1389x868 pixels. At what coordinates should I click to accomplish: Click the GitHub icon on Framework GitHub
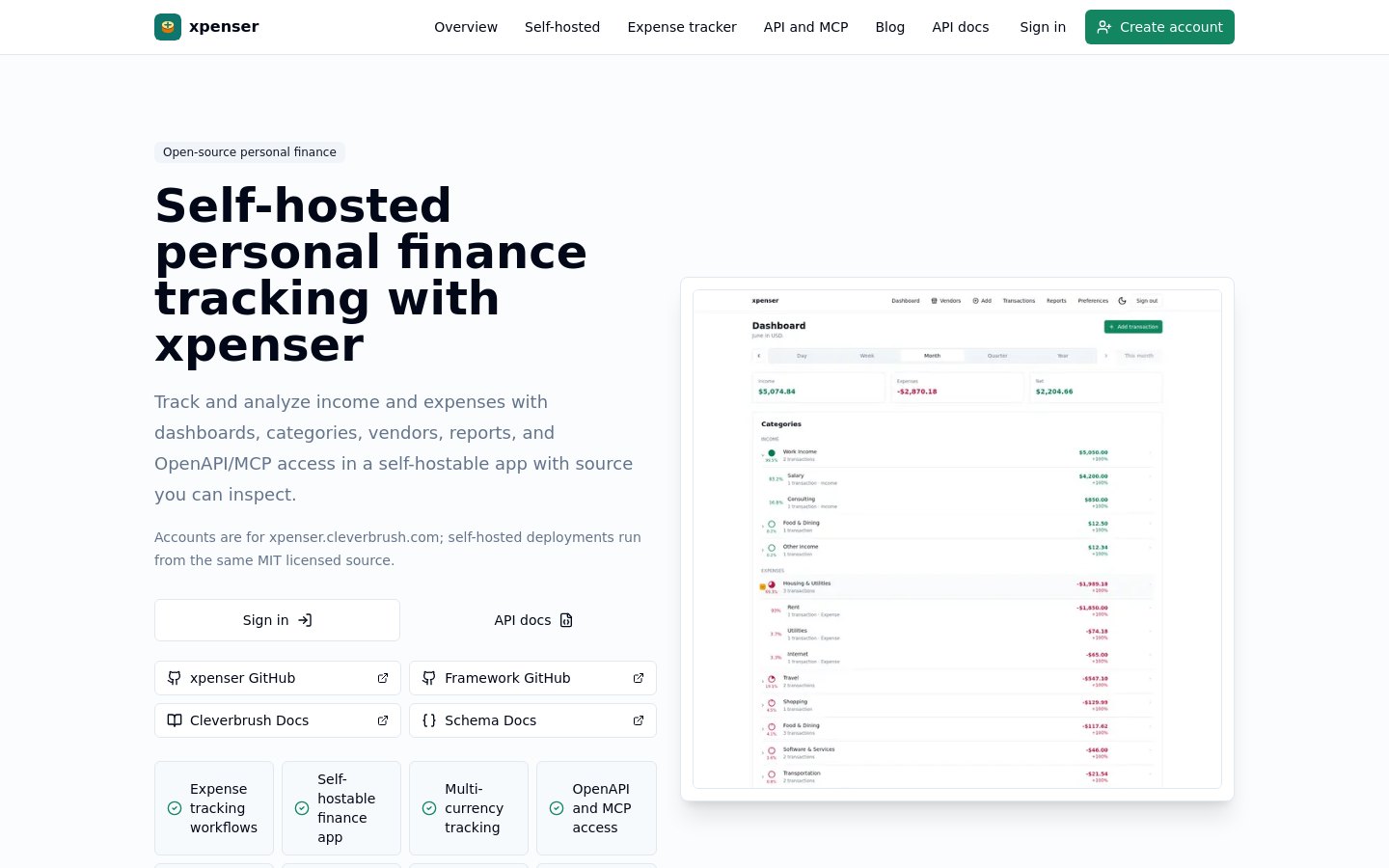tap(429, 678)
